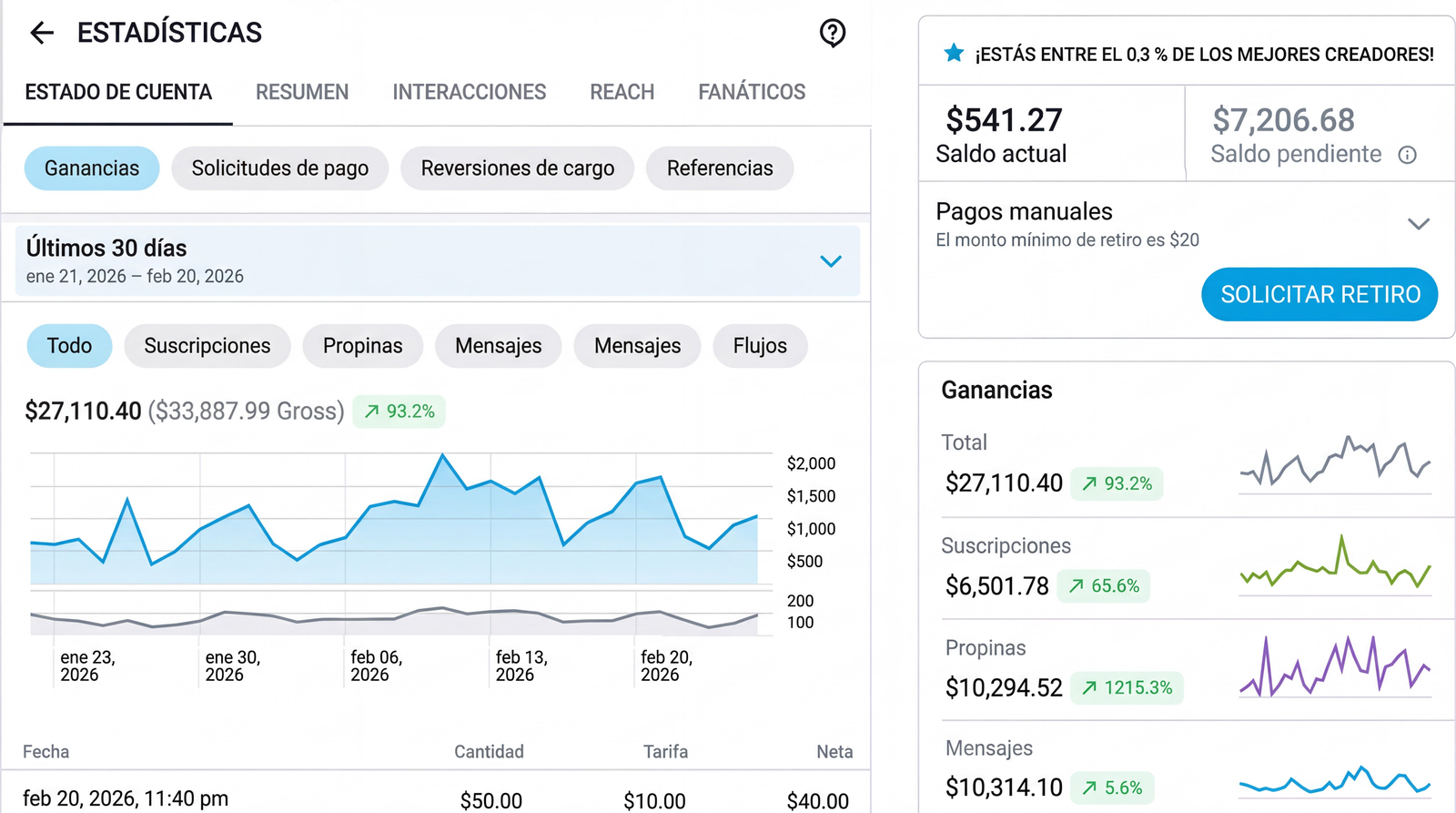Open Solicitudes de pago section
Image resolution: width=1456 pixels, height=813 pixels.
pos(279,168)
